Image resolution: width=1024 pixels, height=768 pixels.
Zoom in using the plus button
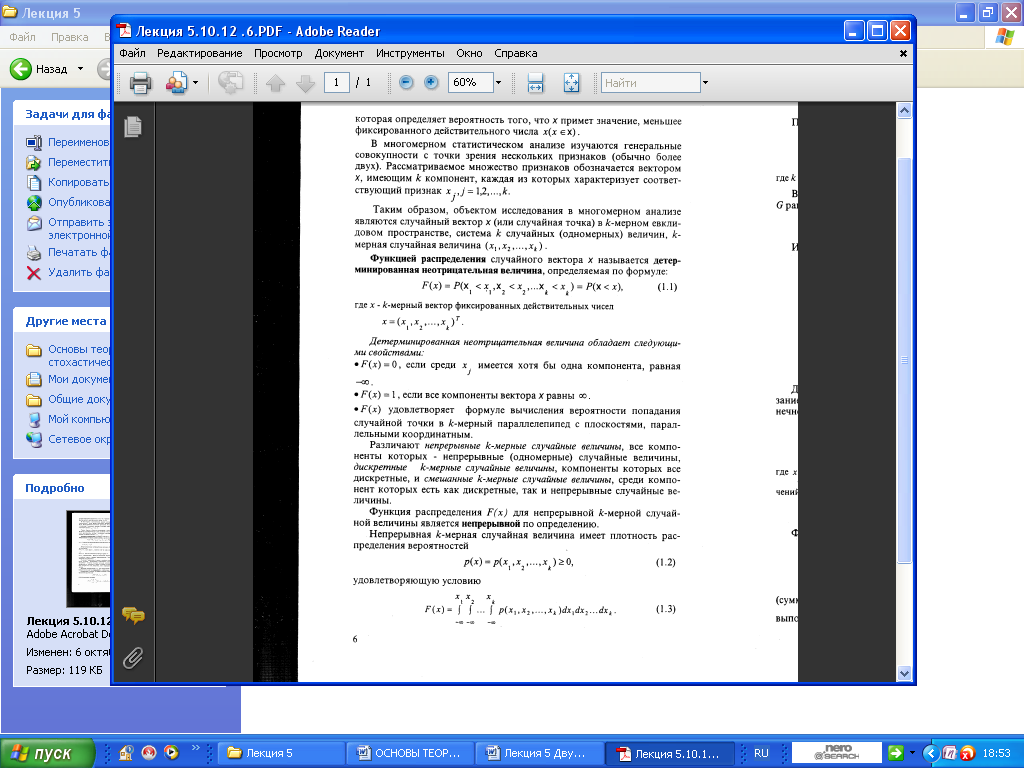pyautogui.click(x=431, y=82)
